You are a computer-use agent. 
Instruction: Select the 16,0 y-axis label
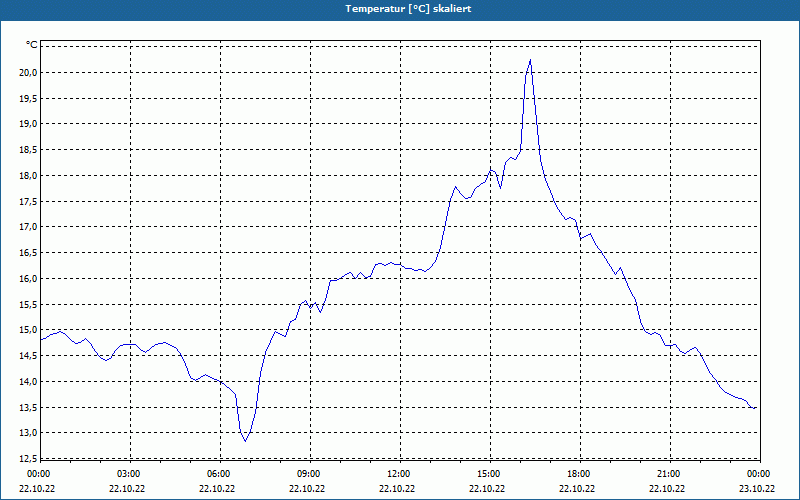(29, 279)
